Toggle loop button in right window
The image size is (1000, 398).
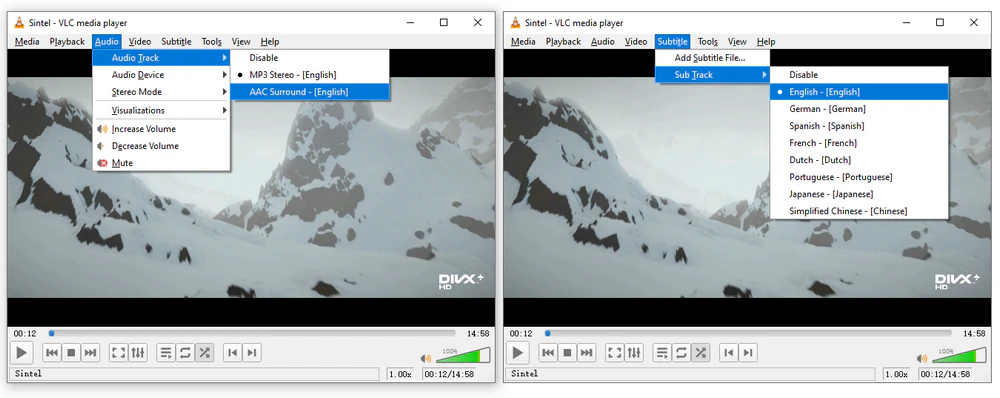click(681, 352)
